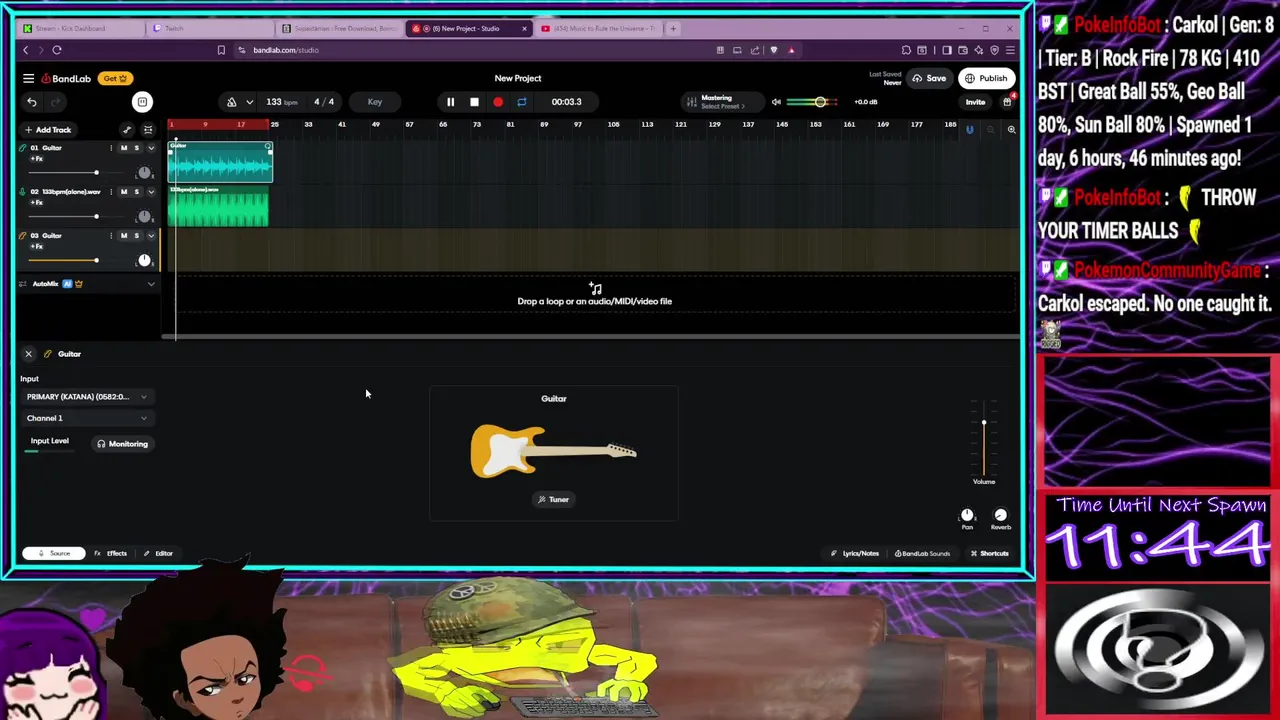Click the Save button
The image size is (1280, 720).
(929, 78)
